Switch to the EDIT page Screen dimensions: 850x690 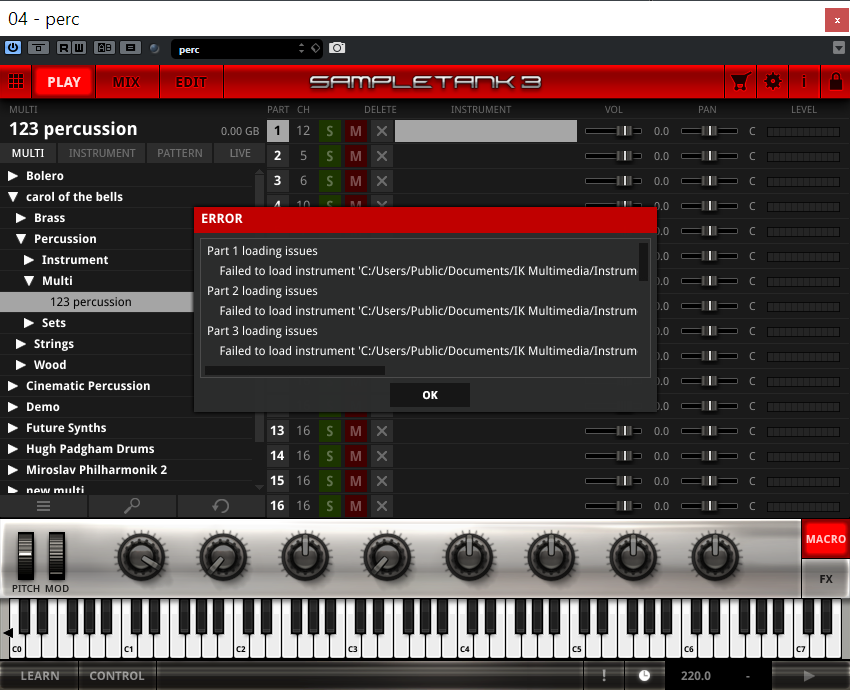(x=191, y=82)
